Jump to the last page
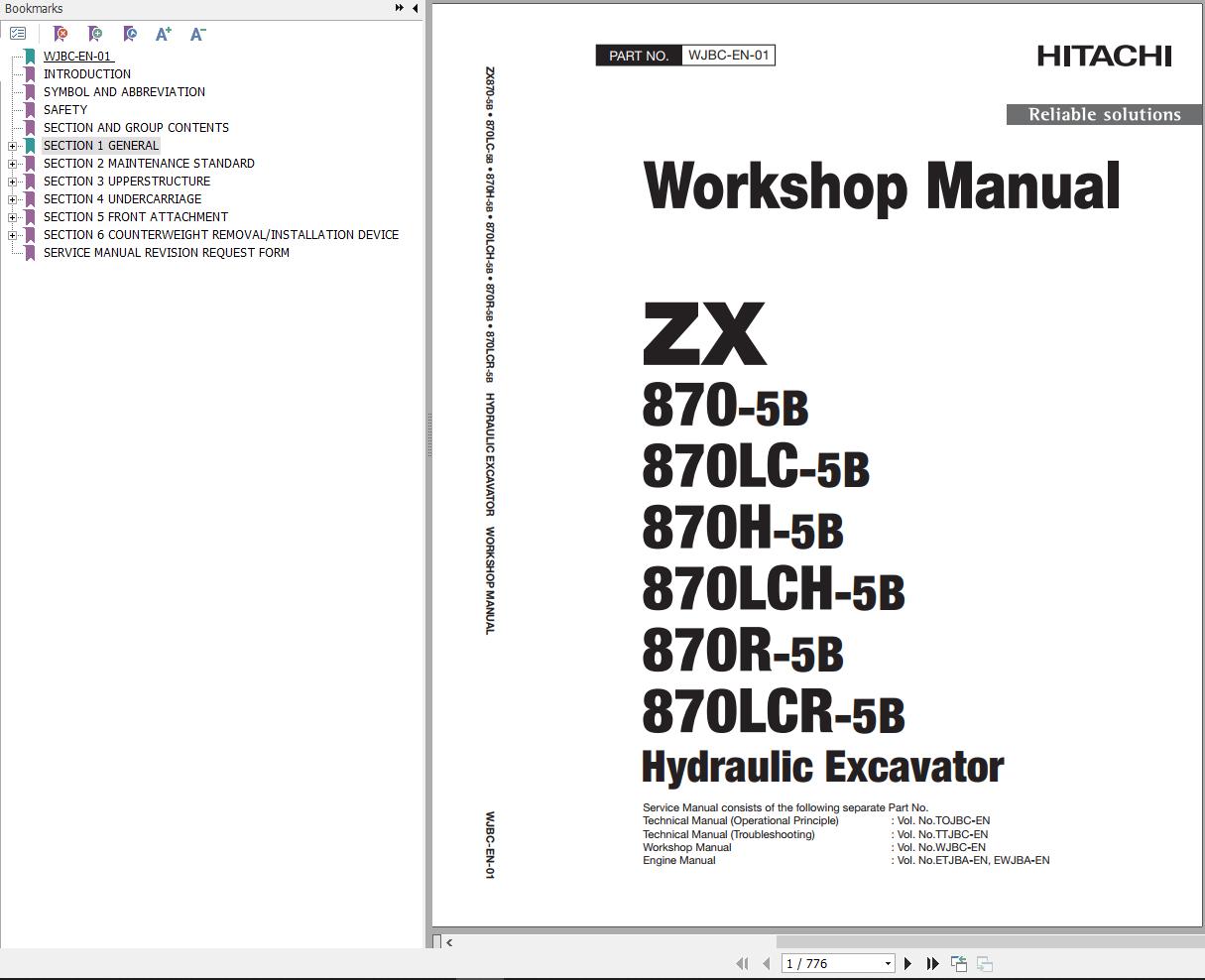 [932, 963]
